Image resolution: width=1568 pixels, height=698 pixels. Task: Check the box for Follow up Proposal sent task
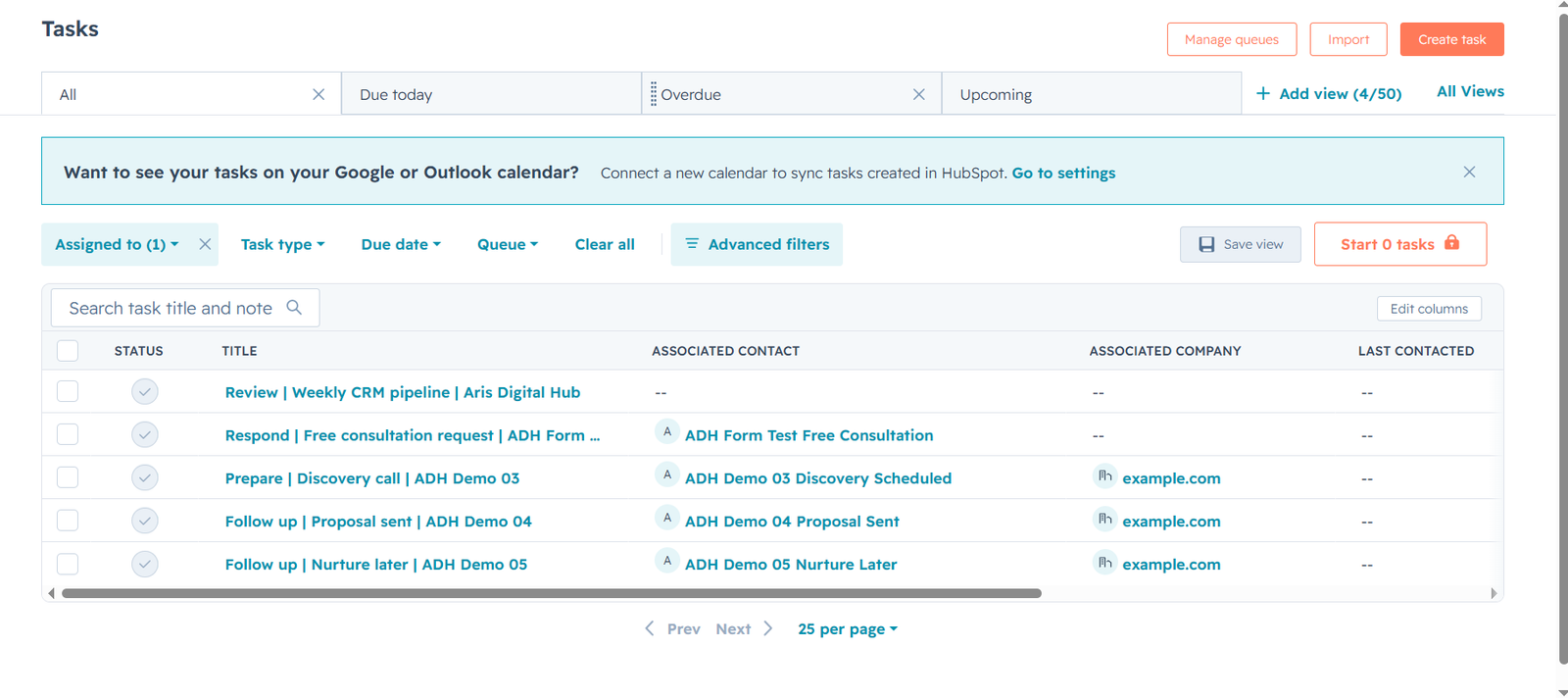pyautogui.click(x=68, y=521)
